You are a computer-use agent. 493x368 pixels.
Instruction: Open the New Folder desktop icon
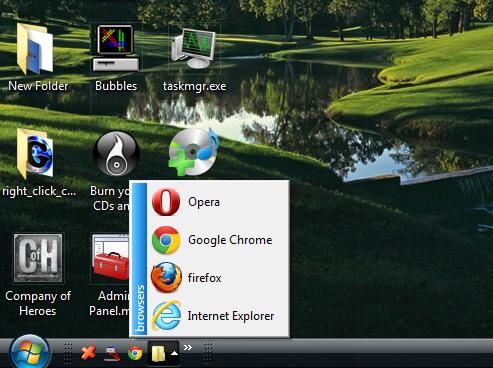click(35, 49)
